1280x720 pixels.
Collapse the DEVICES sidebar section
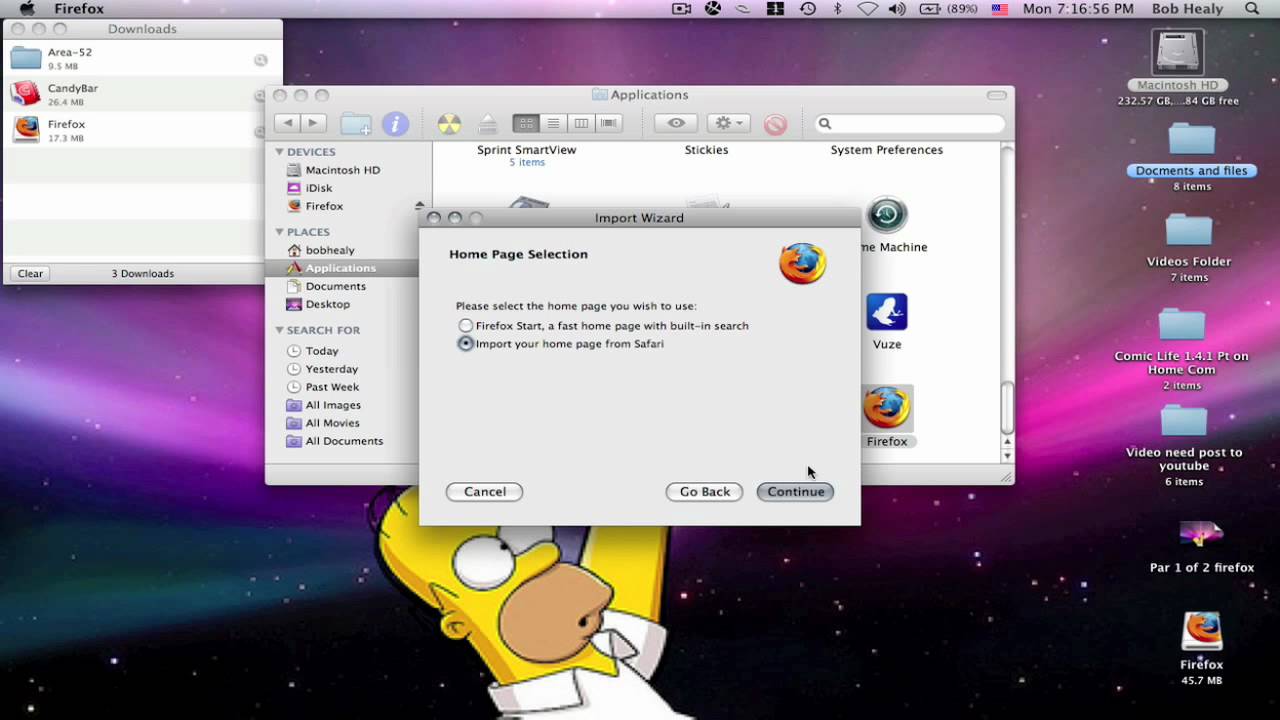point(280,152)
